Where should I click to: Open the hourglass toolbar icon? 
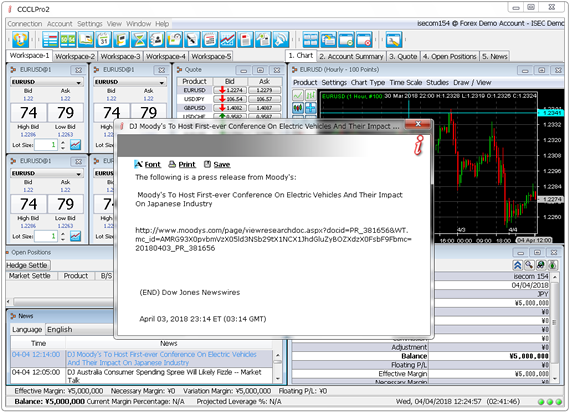click(139, 40)
